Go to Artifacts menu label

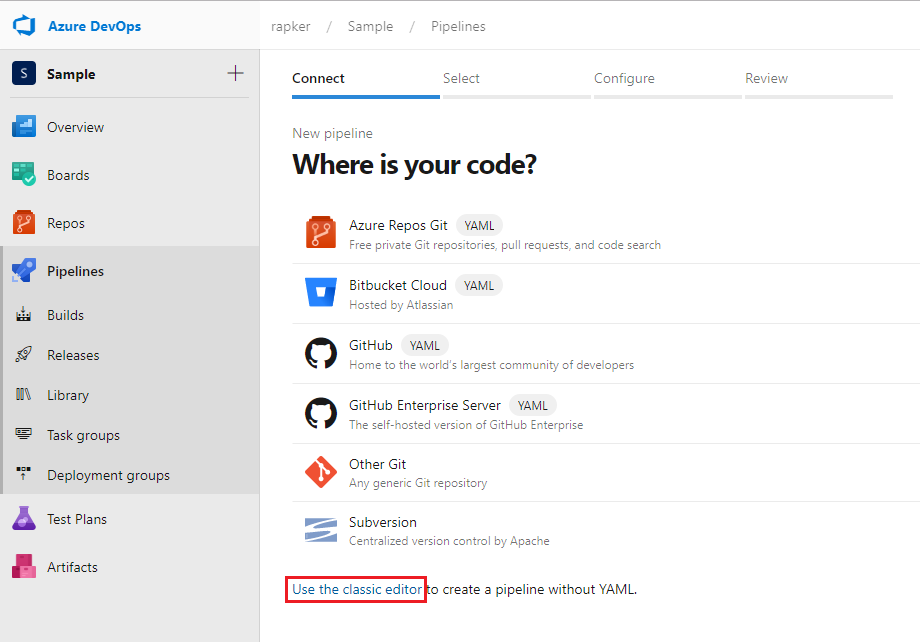(x=73, y=567)
